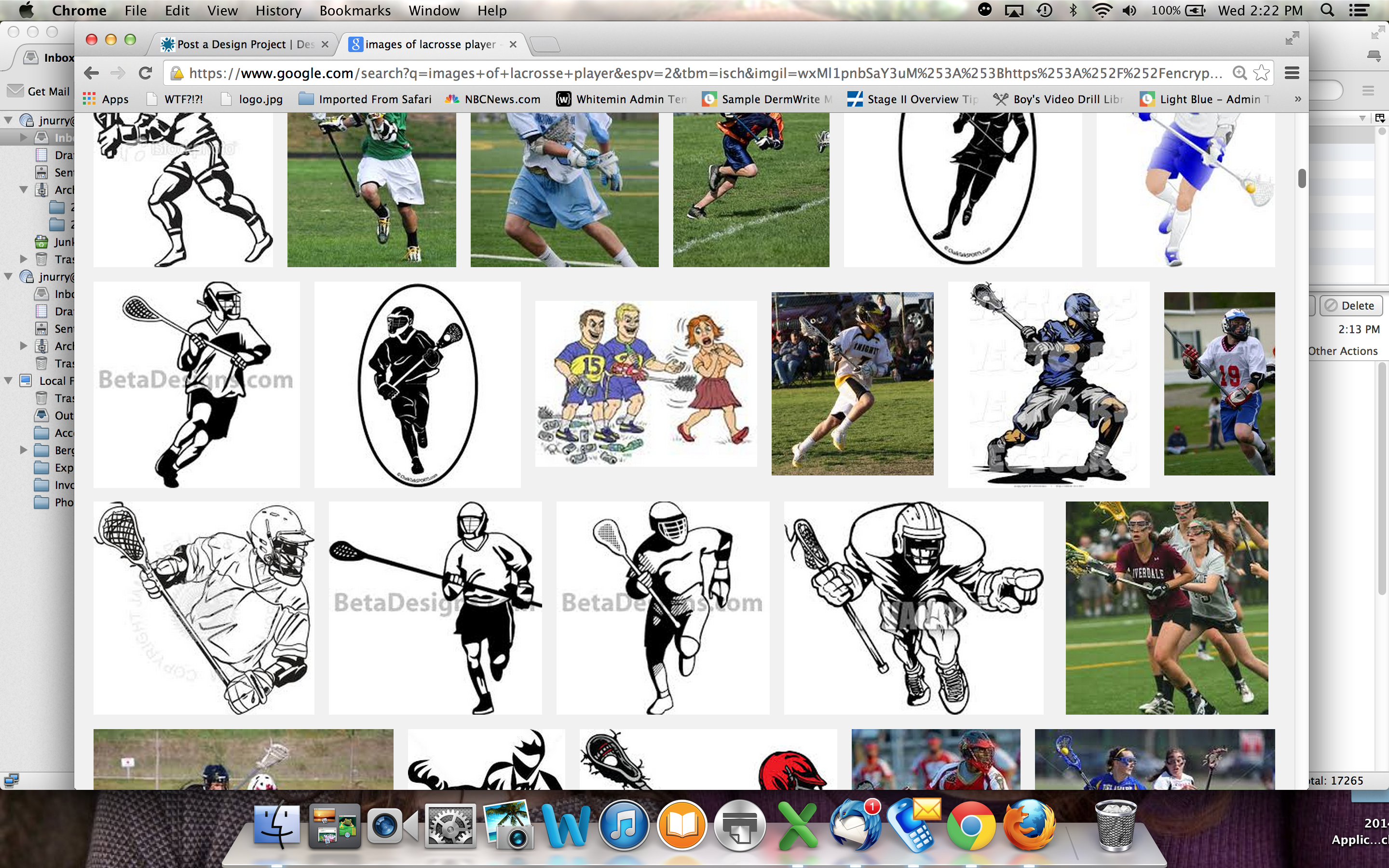1389x868 pixels.
Task: Expand the Trash folder disclosure triangle
Action: (24, 259)
